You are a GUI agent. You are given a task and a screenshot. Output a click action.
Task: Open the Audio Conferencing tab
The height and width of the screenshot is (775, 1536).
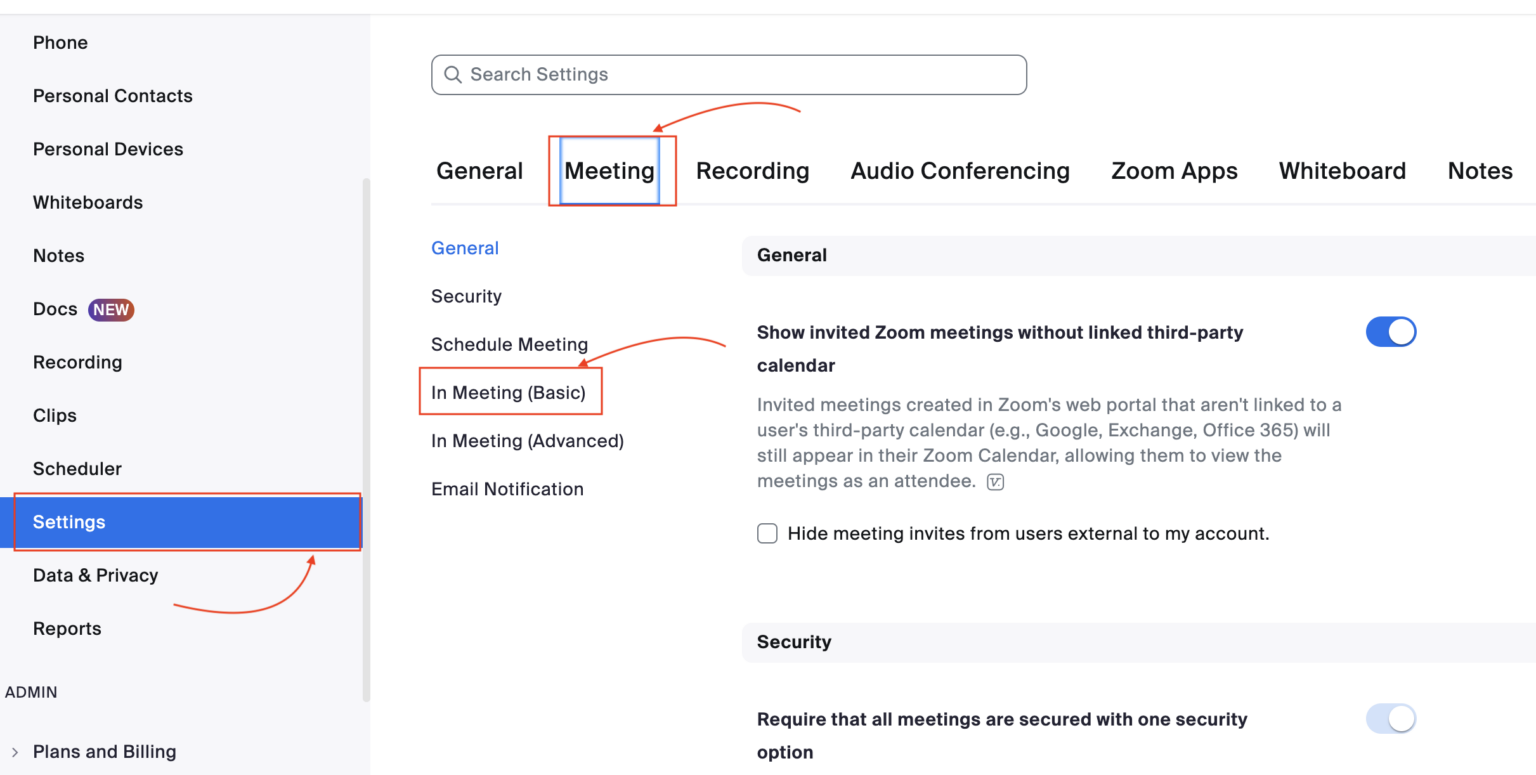960,171
